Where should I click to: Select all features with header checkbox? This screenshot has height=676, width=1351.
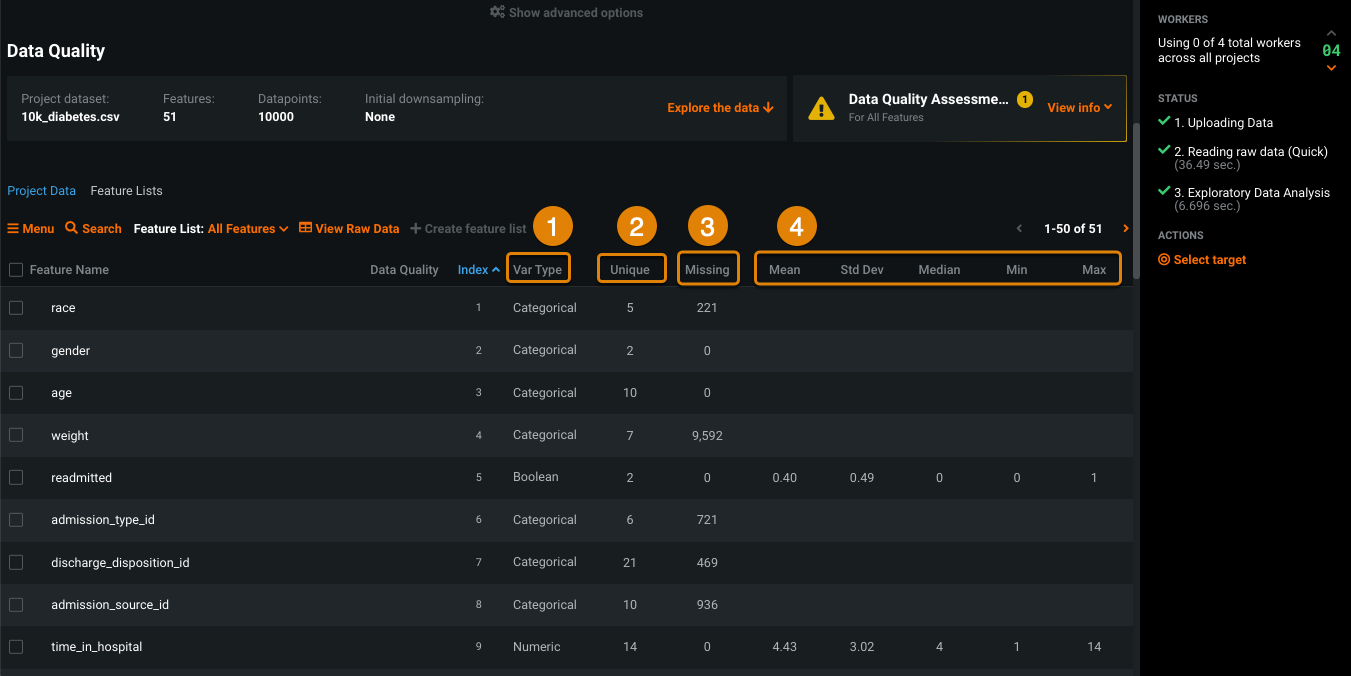(16, 270)
